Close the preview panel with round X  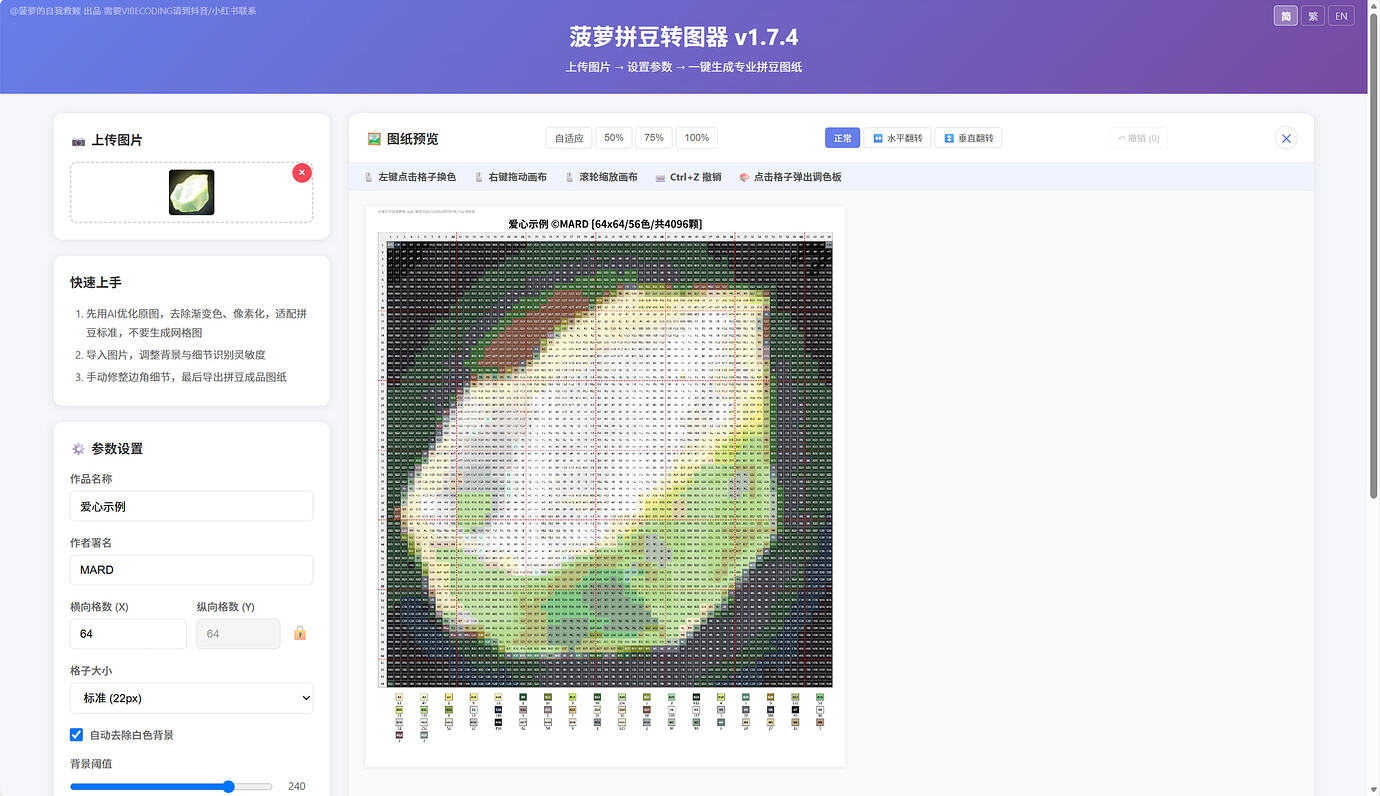[x=1287, y=139]
